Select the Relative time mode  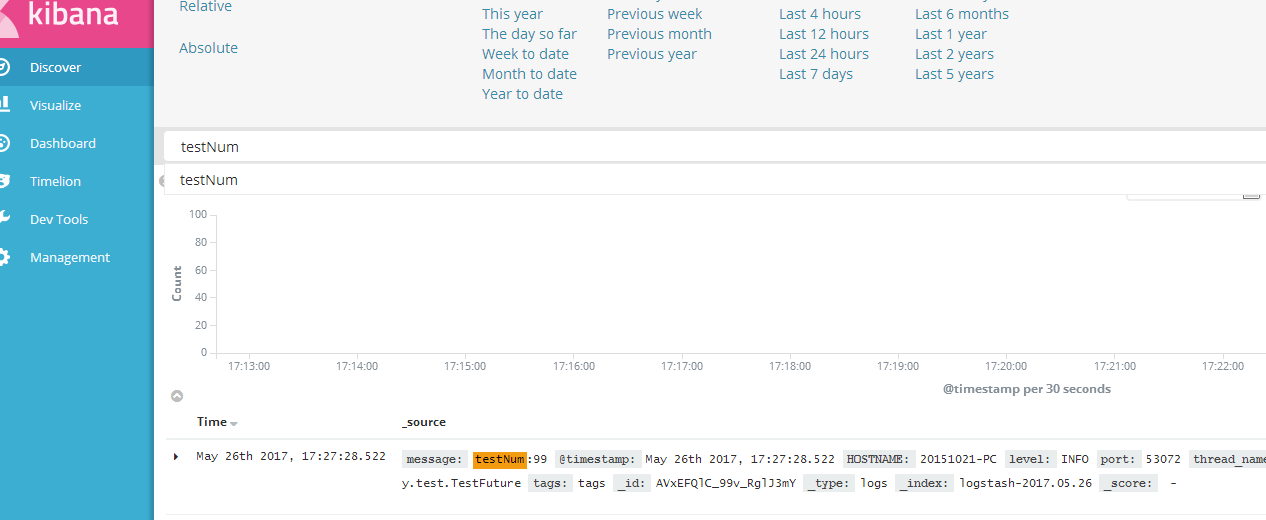pos(205,7)
